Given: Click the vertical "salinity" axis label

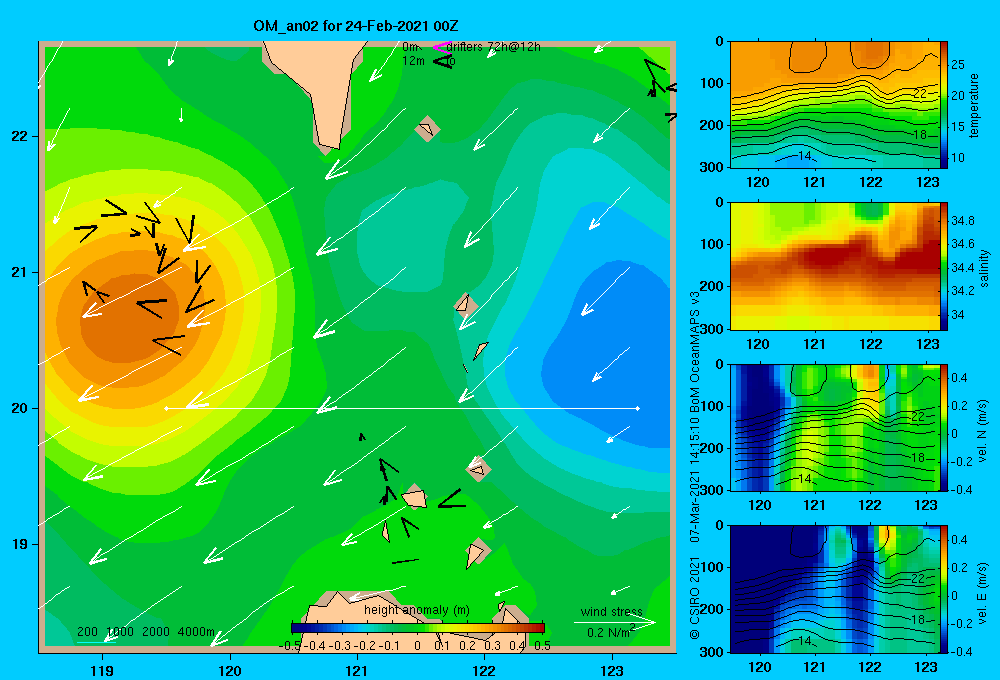Looking at the screenshot, I should 984,268.
